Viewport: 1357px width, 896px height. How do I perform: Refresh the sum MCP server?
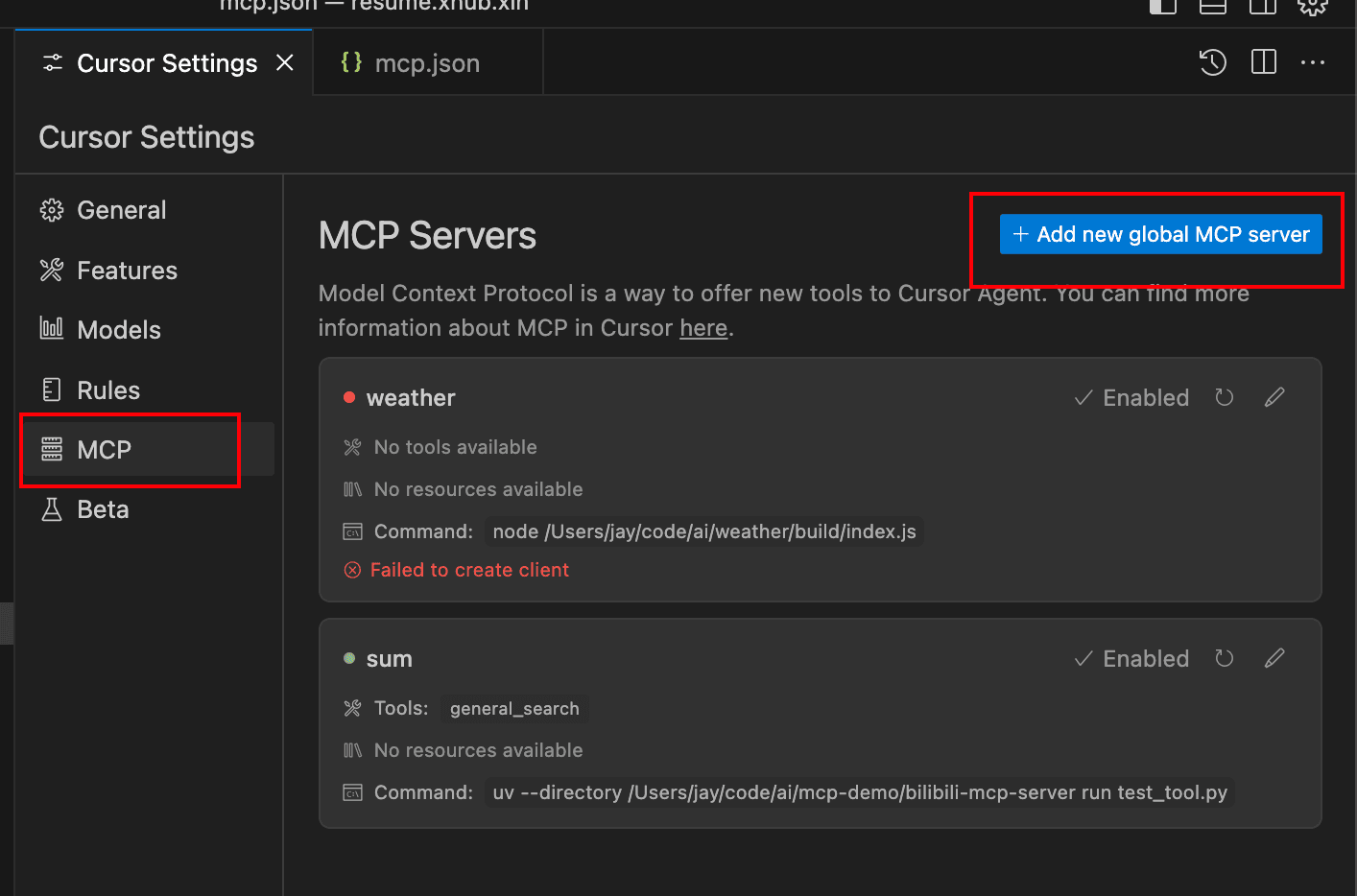pos(1224,658)
